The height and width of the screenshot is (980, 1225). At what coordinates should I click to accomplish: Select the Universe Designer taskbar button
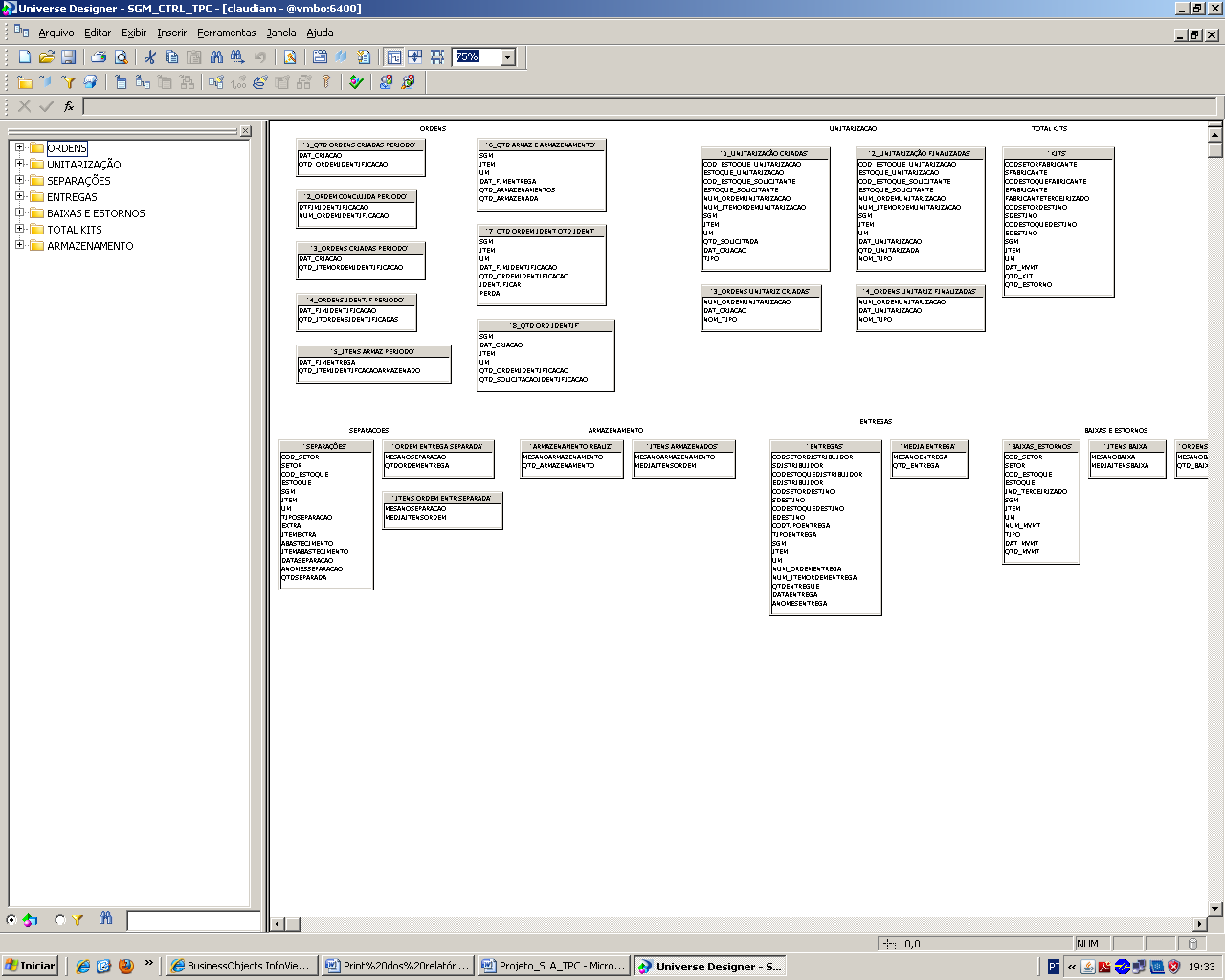[710, 966]
